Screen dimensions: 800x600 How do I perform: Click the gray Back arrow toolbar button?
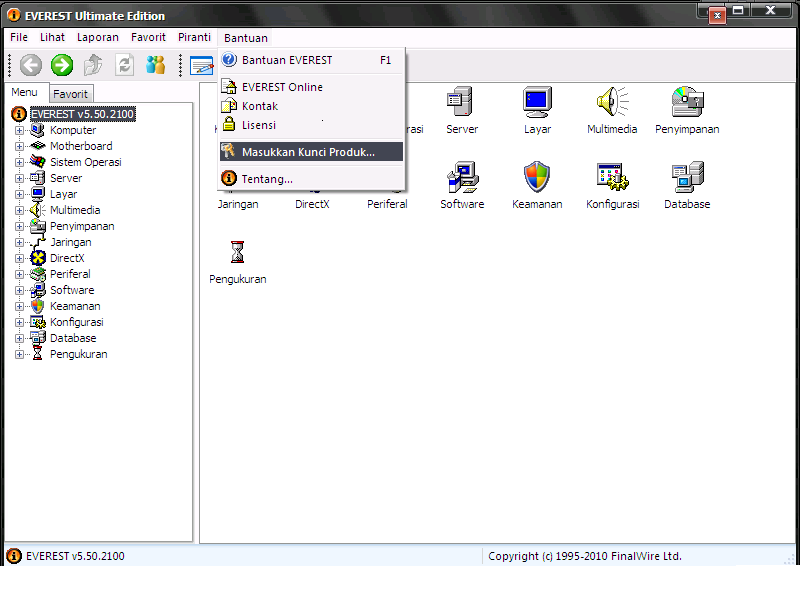click(x=31, y=65)
